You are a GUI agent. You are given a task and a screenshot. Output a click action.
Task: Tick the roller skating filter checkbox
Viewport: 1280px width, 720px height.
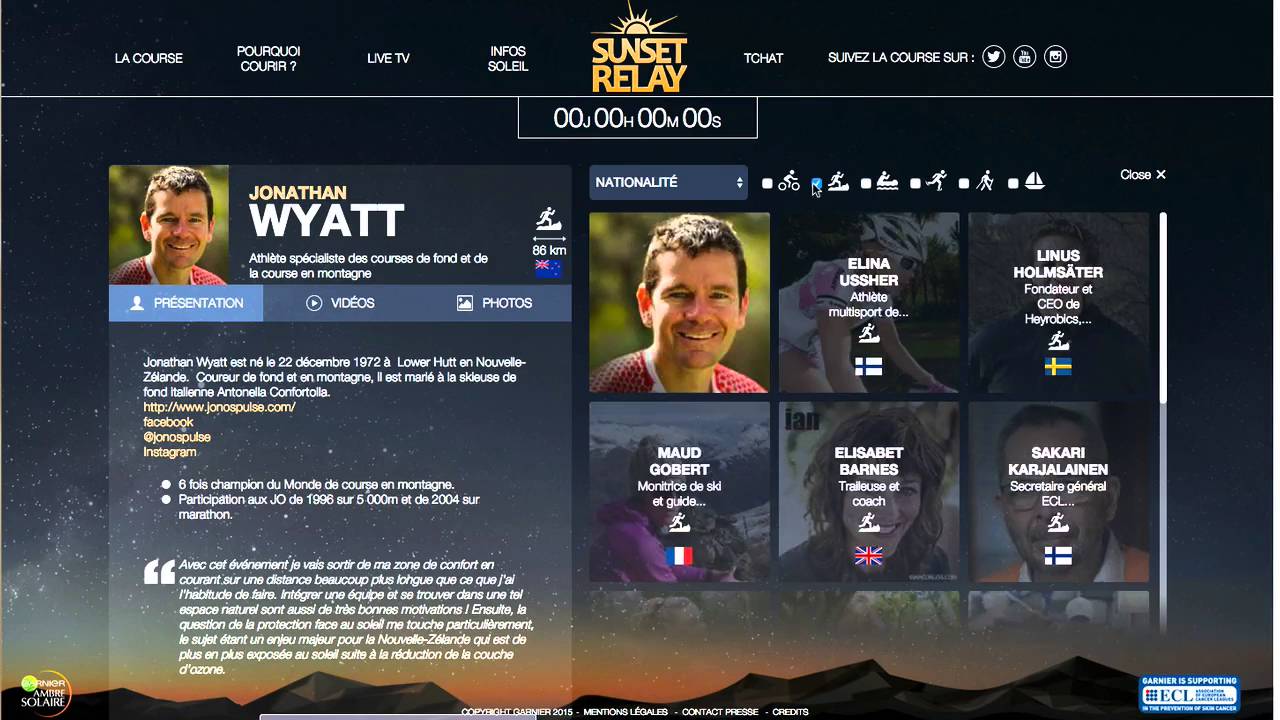pyautogui.click(x=914, y=183)
